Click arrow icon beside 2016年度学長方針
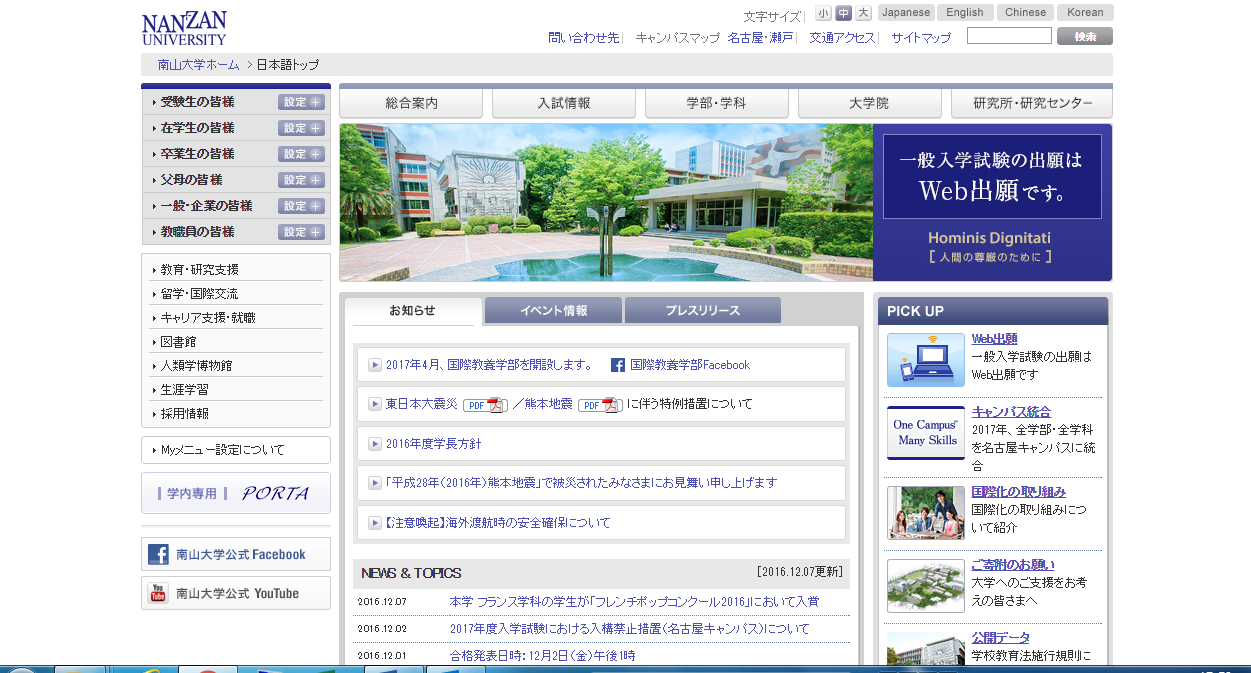1251x673 pixels. pyautogui.click(x=375, y=444)
